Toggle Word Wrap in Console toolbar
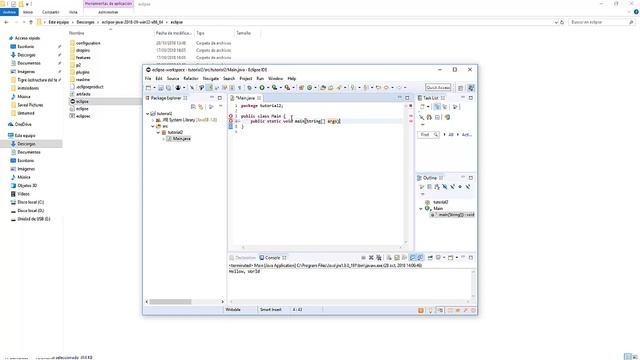The width and height of the screenshot is (640, 360). [x=404, y=258]
